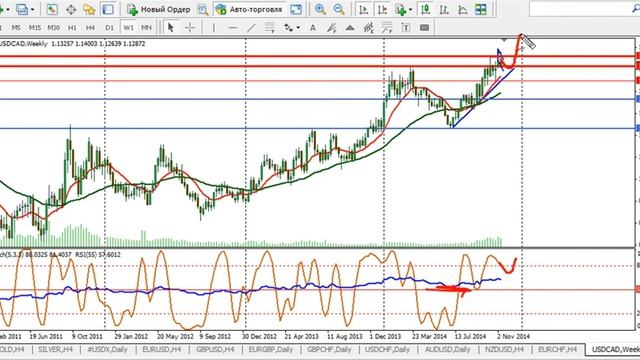
Task: Click the Новый Ордер button
Action: pos(158,9)
